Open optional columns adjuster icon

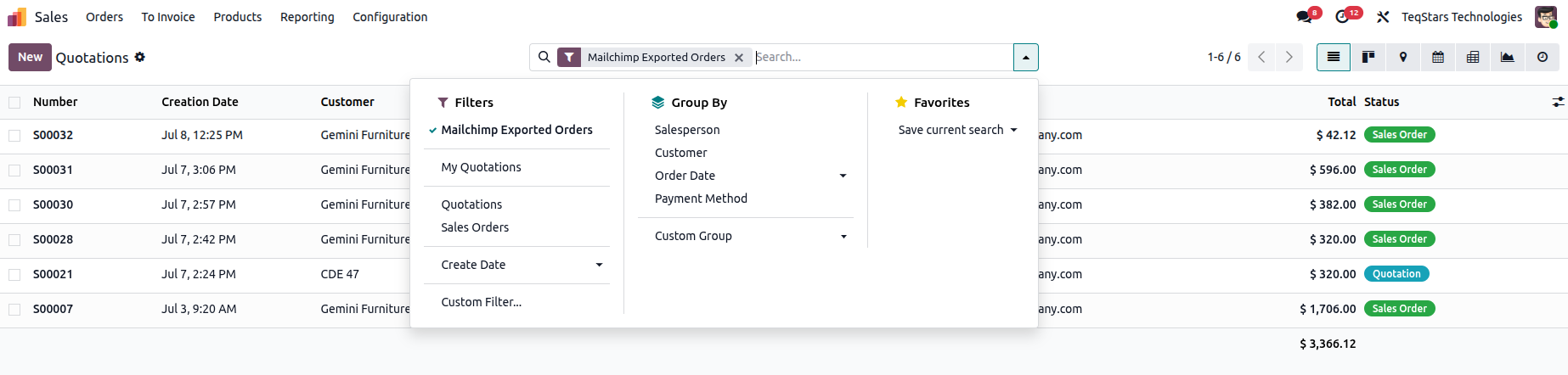click(x=1558, y=102)
